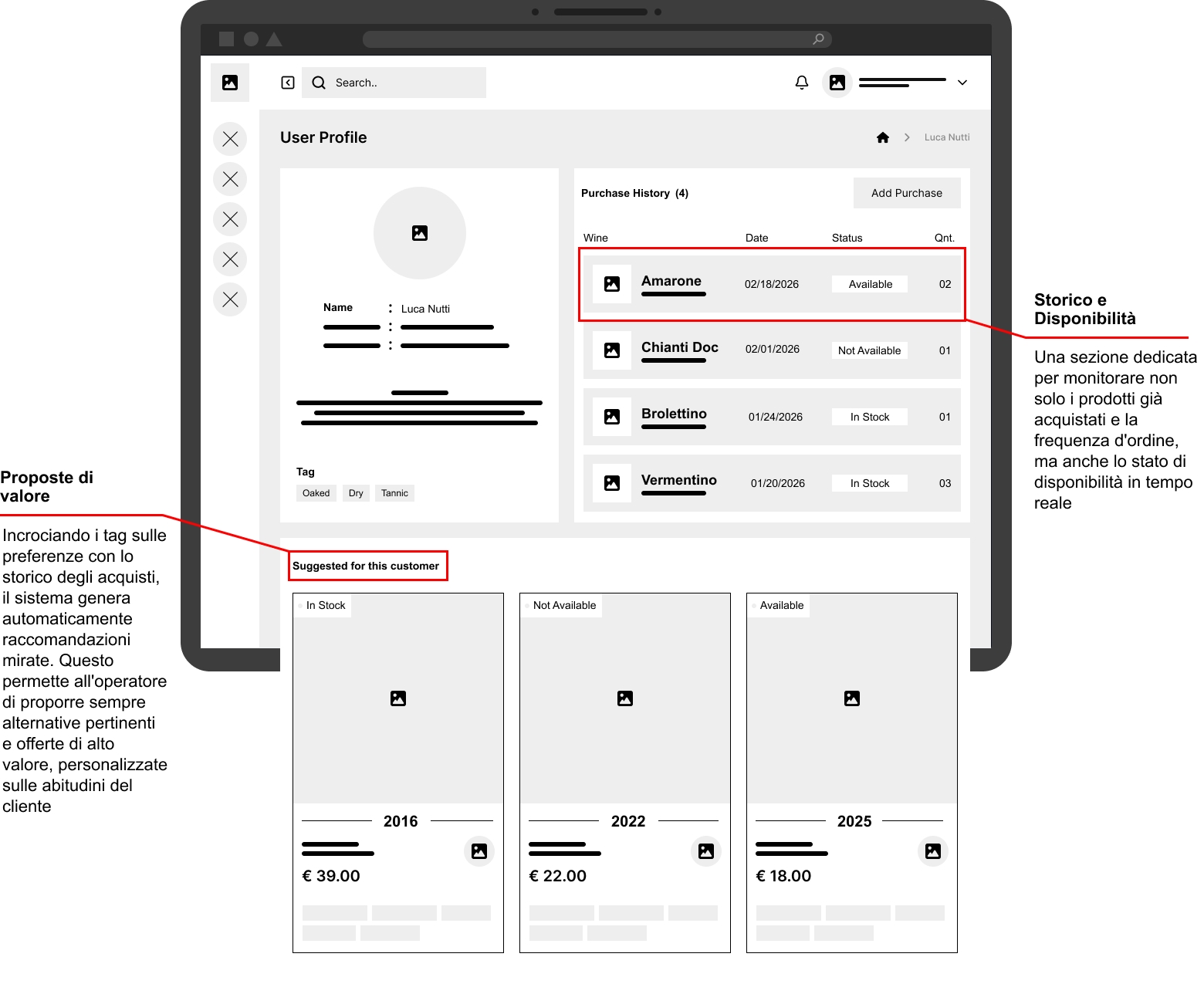Click the Tannic tag
This screenshot has height=984, width=1204.
point(394,493)
